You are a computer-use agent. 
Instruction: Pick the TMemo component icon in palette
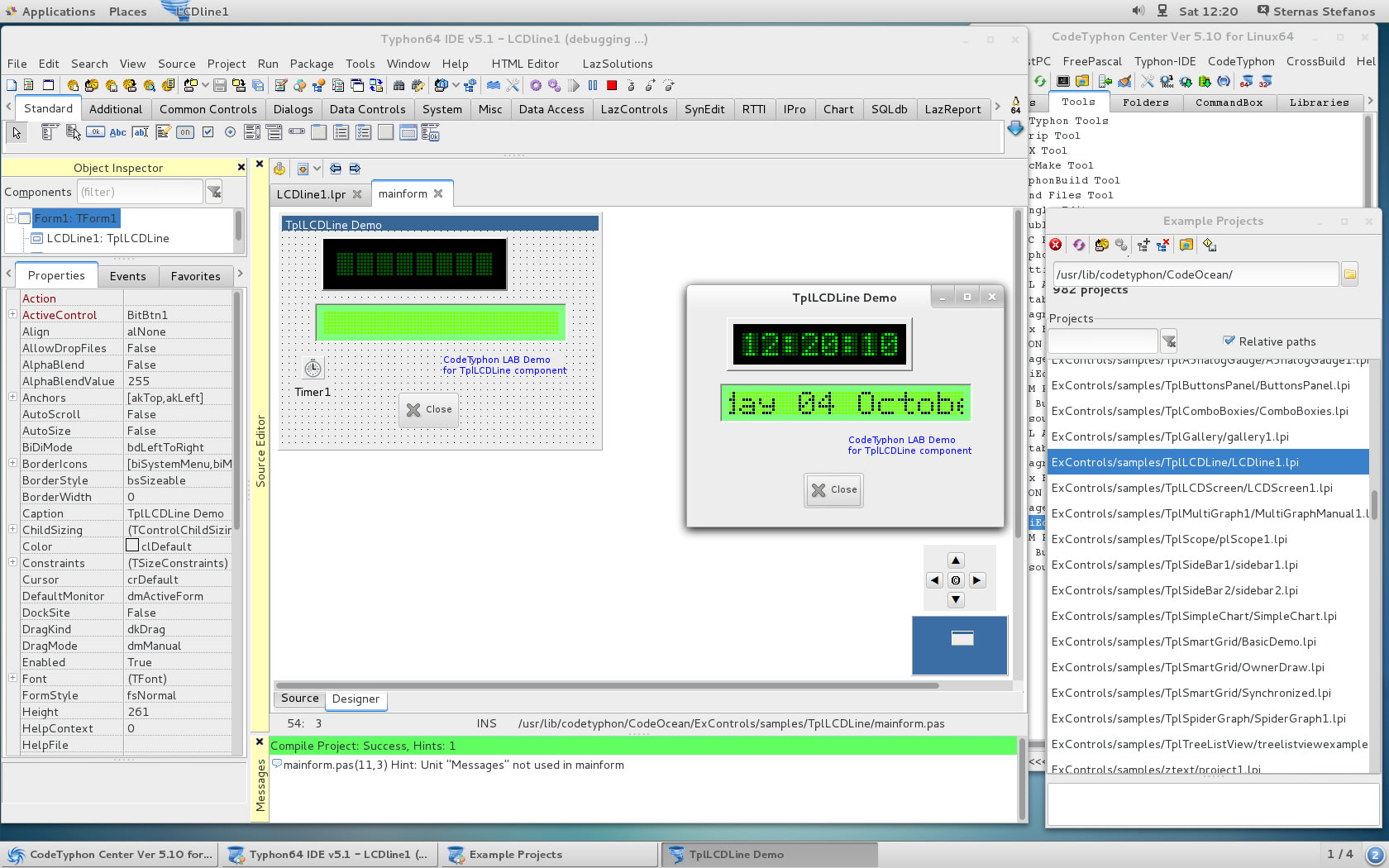pos(163,132)
